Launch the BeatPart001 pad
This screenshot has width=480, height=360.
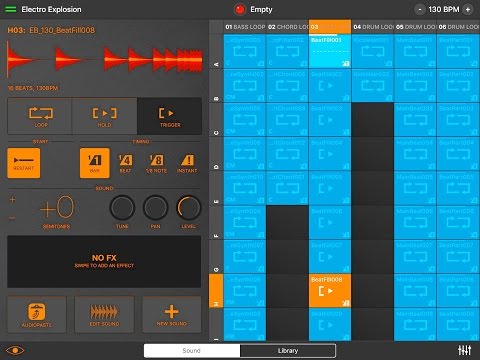click(458, 51)
